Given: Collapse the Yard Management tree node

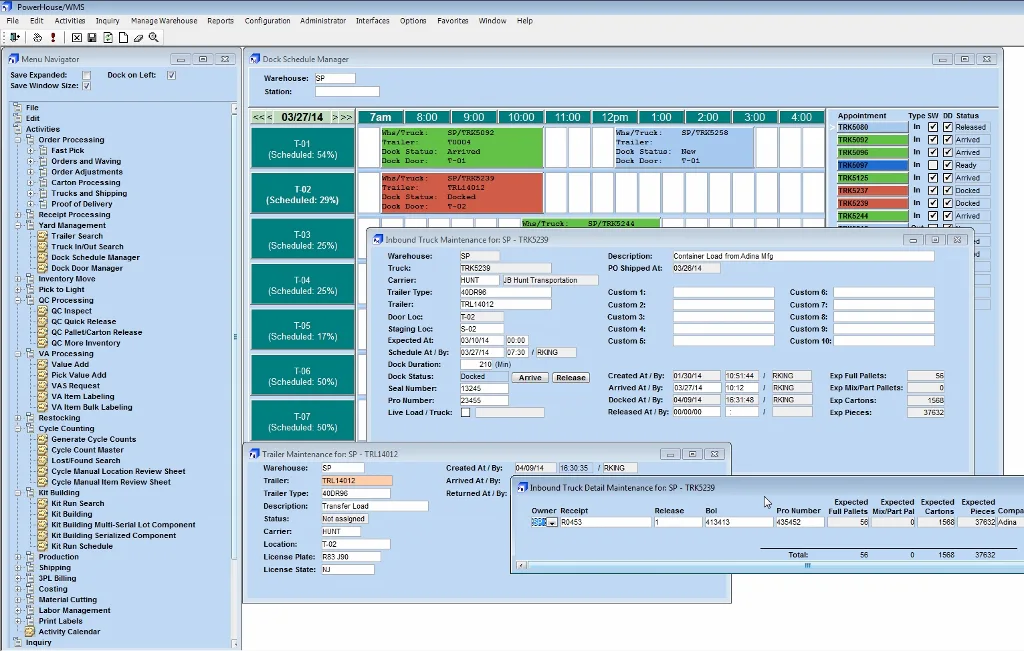Looking at the screenshot, I should [18, 225].
